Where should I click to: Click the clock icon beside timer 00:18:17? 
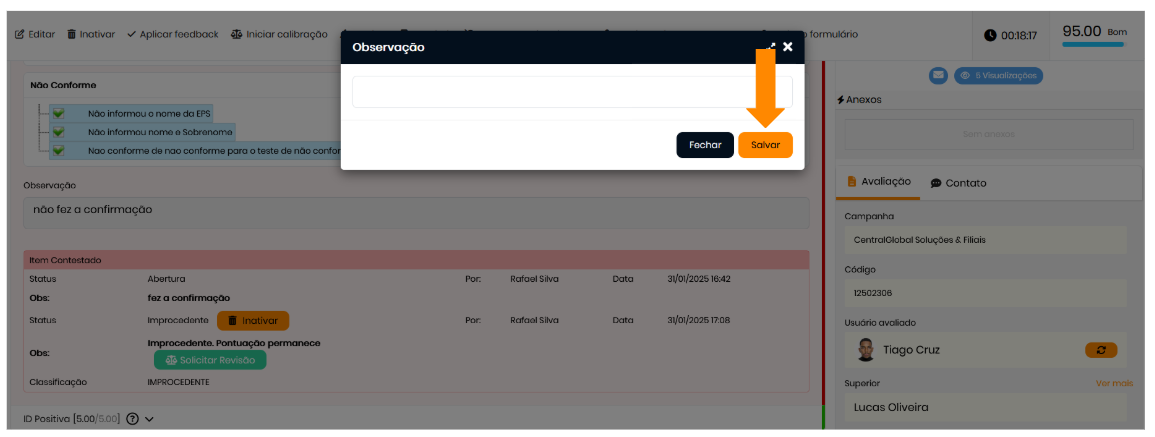(990, 35)
